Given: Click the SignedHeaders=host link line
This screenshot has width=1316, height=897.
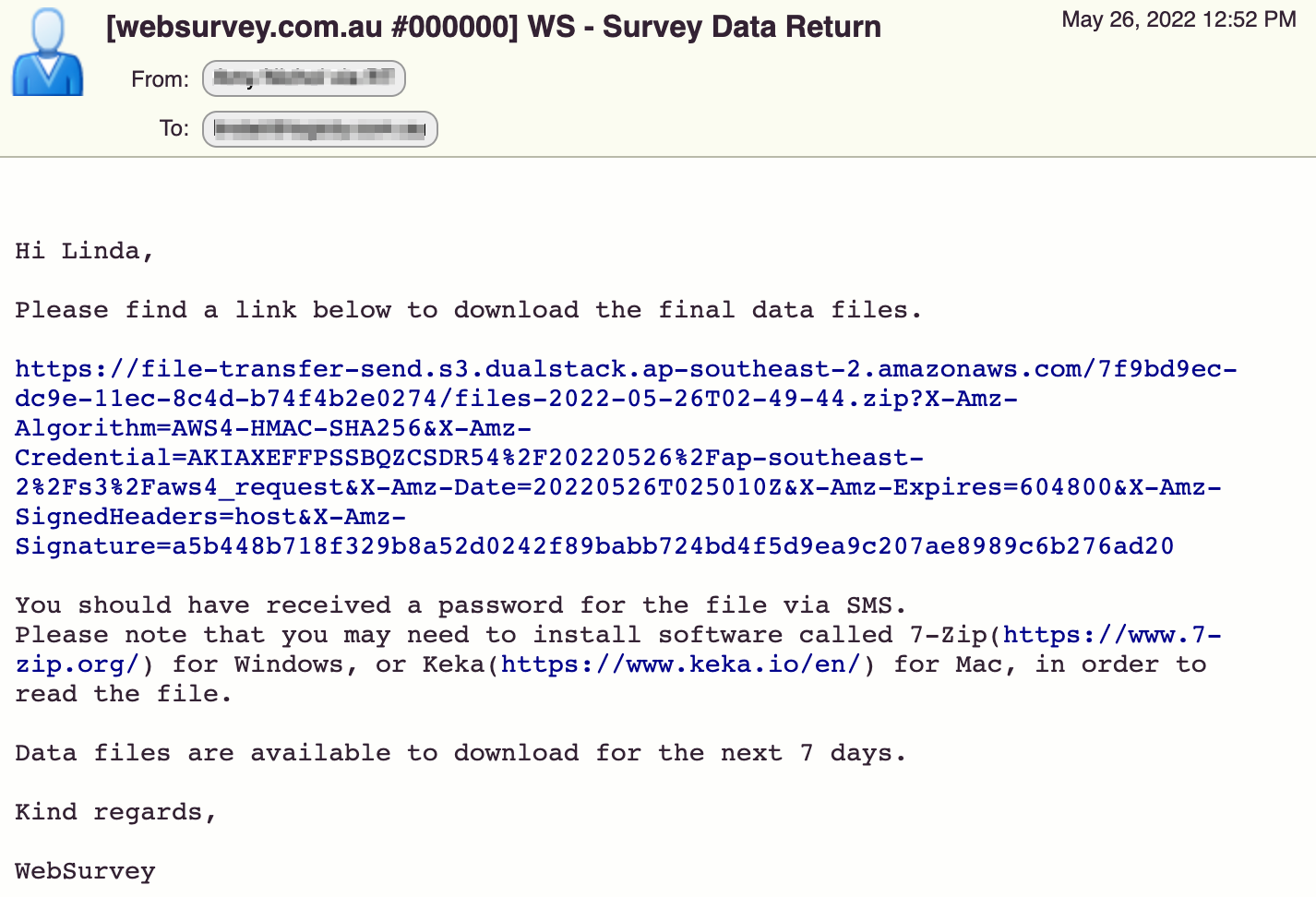Looking at the screenshot, I should coord(210,517).
